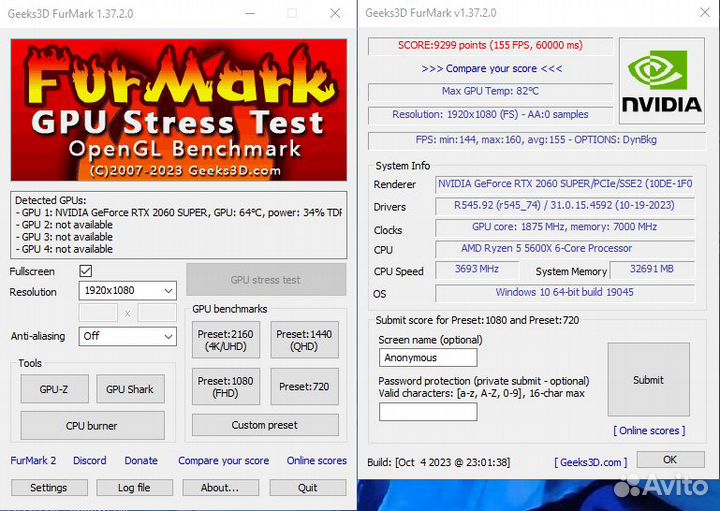Minimize the main FurMark window
This screenshot has width=720, height=511.
coord(250,13)
